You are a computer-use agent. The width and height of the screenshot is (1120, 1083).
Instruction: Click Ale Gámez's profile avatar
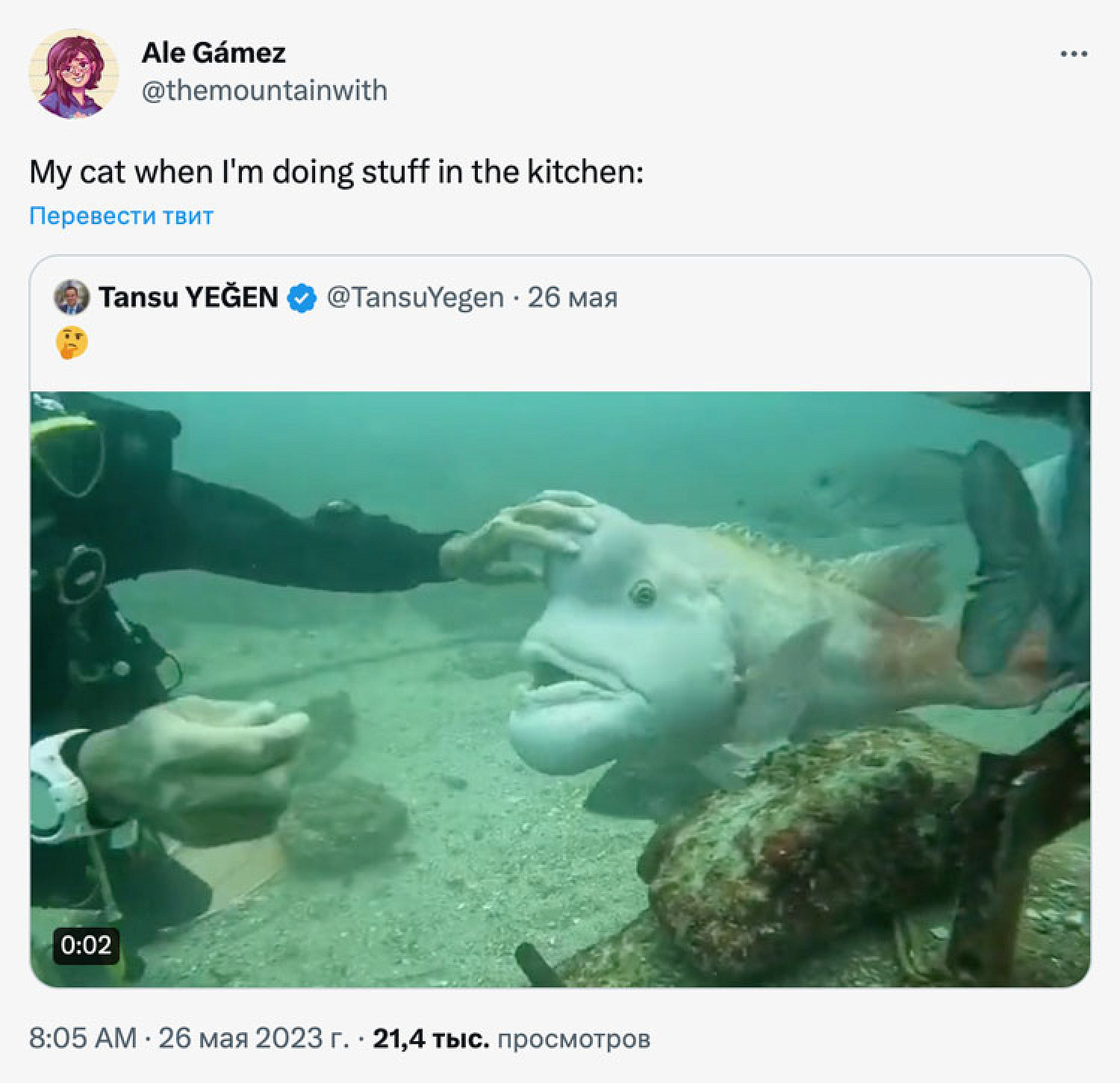[x=73, y=73]
